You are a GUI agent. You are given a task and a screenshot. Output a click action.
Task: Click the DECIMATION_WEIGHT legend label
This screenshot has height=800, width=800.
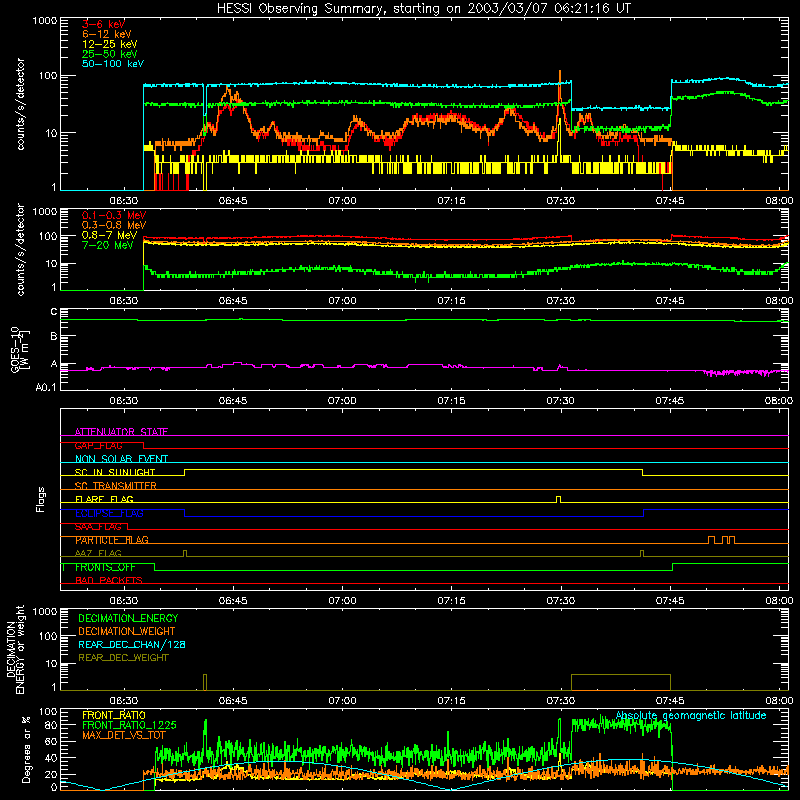coord(127,631)
